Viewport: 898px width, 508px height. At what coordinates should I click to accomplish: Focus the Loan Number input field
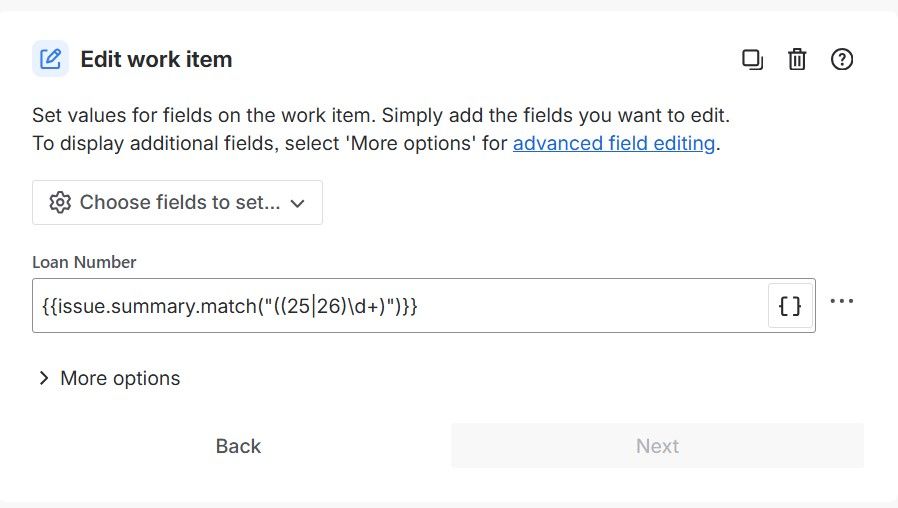click(400, 306)
